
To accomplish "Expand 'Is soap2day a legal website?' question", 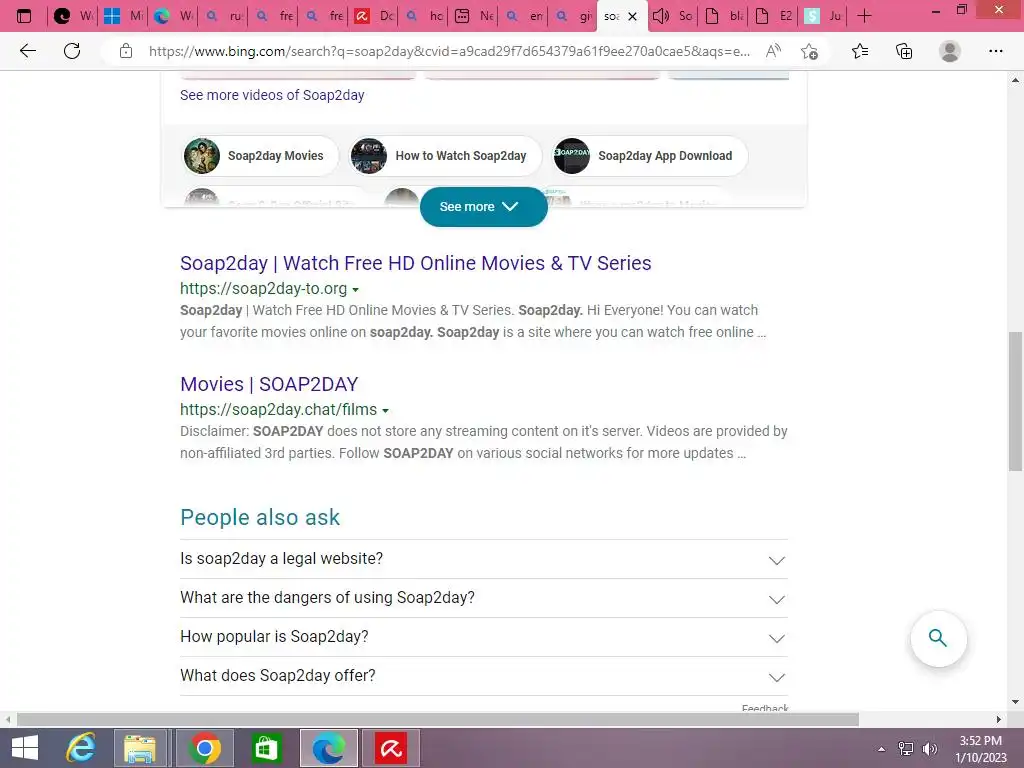I will [x=483, y=559].
